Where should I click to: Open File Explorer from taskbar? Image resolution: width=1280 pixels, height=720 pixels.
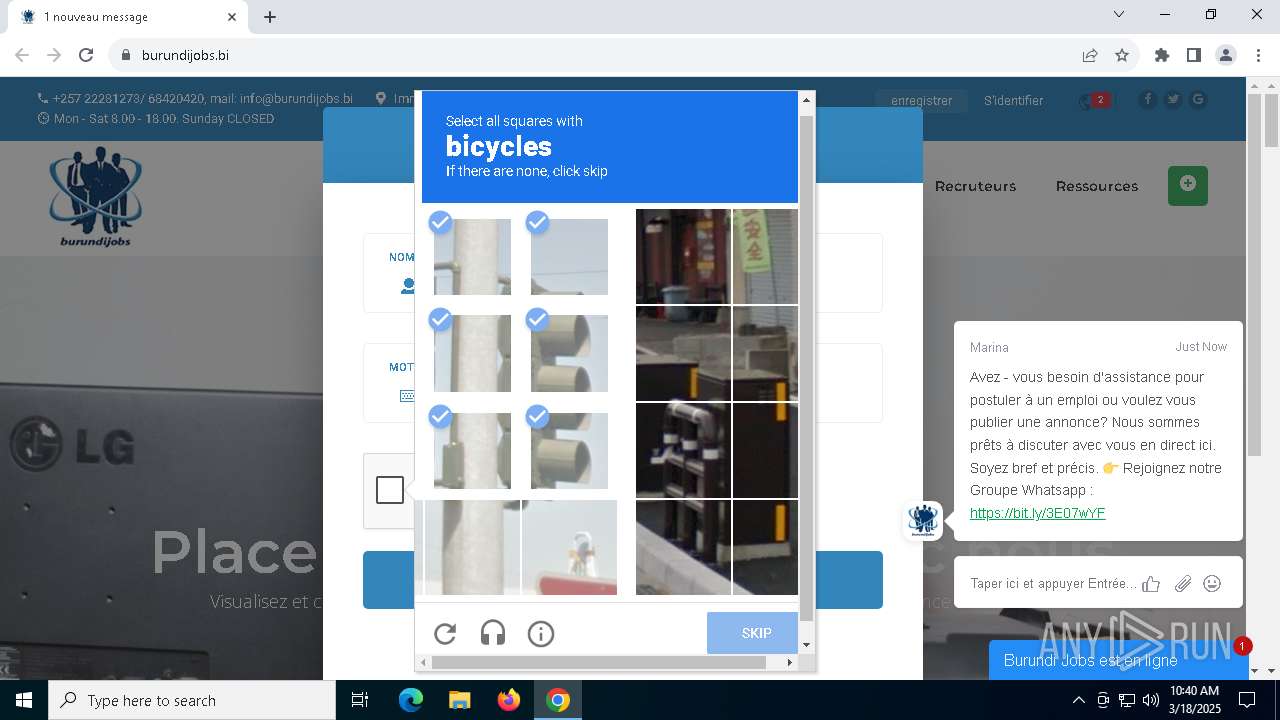pos(459,700)
